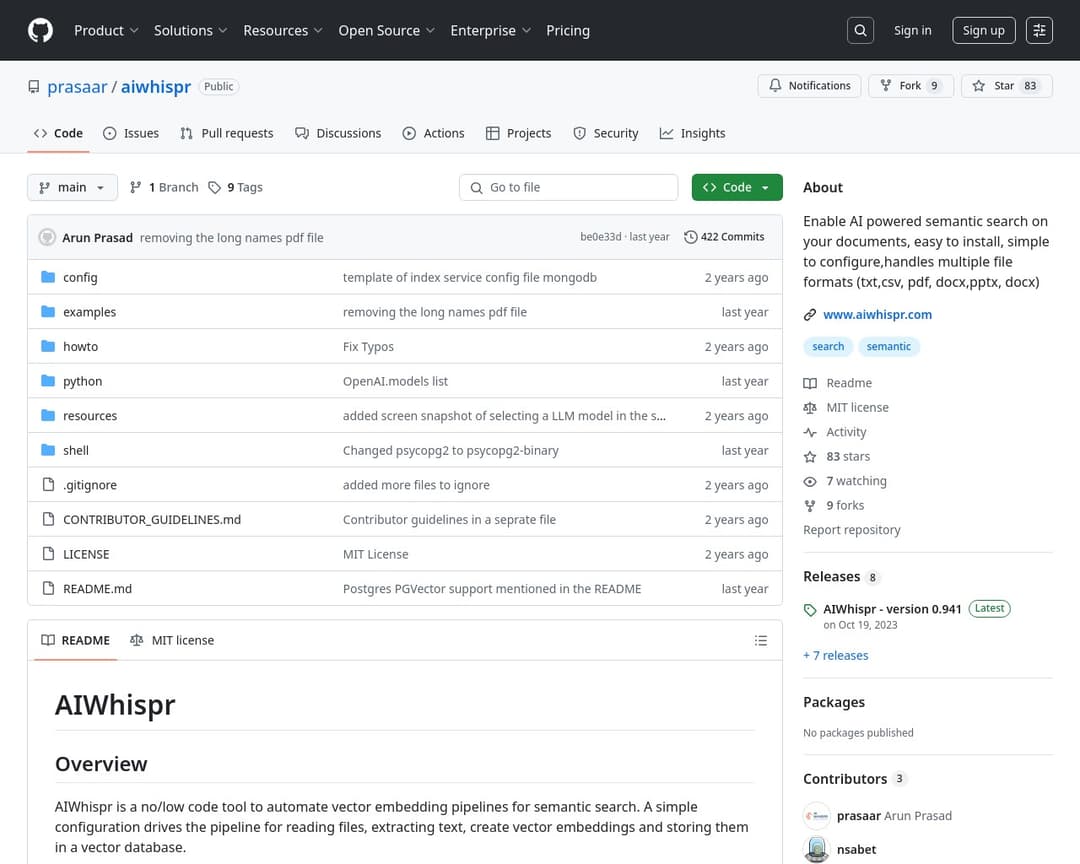Expand the Enterprise menu

point(490,30)
